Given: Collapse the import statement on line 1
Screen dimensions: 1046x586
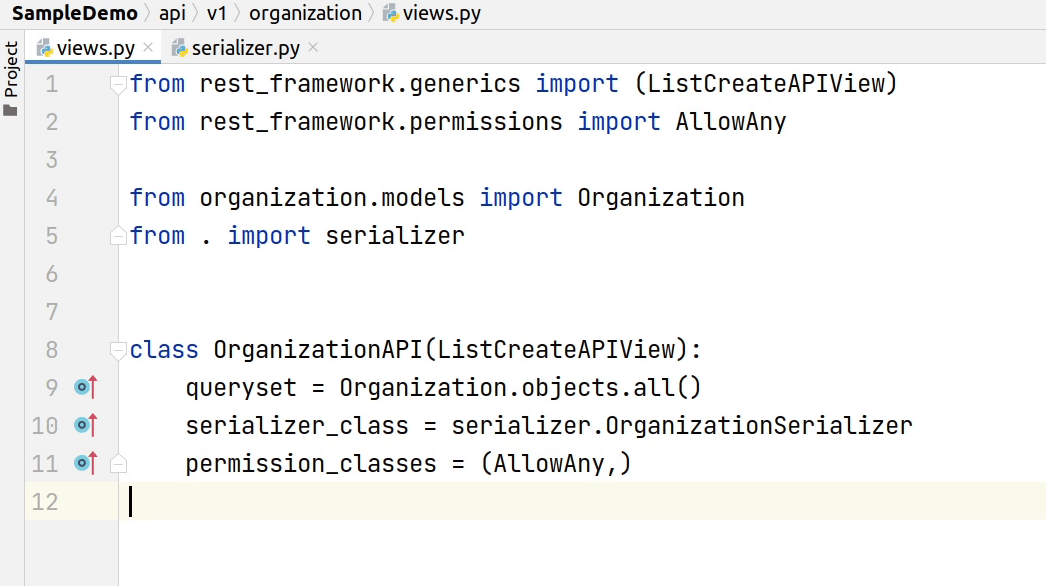Looking at the screenshot, I should pyautogui.click(x=118, y=84).
